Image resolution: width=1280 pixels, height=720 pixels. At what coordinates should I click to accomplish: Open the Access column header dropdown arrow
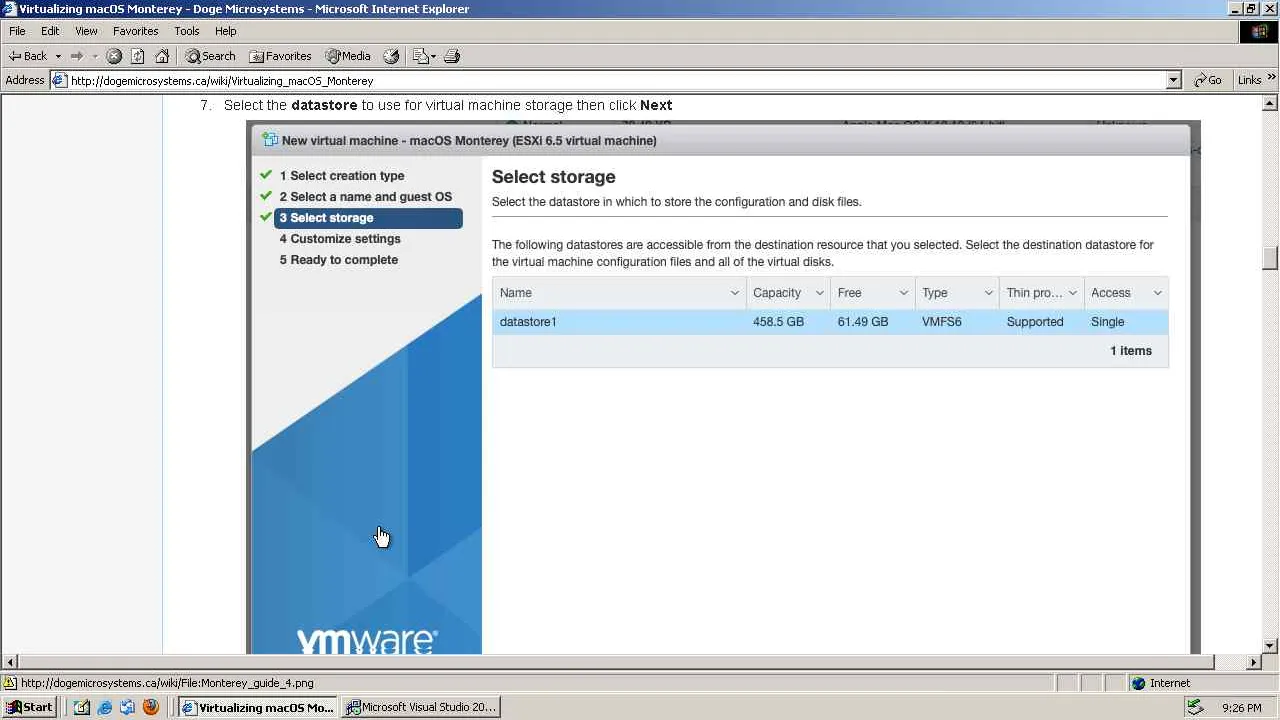click(x=1157, y=293)
